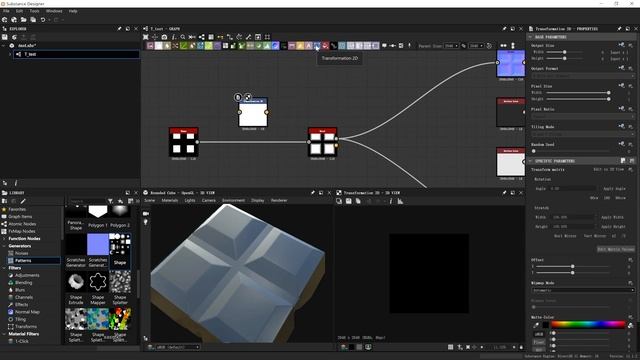Screen dimensions: 640x360
Task: Click the save icon in 2D view toolbar
Action: point(349,201)
